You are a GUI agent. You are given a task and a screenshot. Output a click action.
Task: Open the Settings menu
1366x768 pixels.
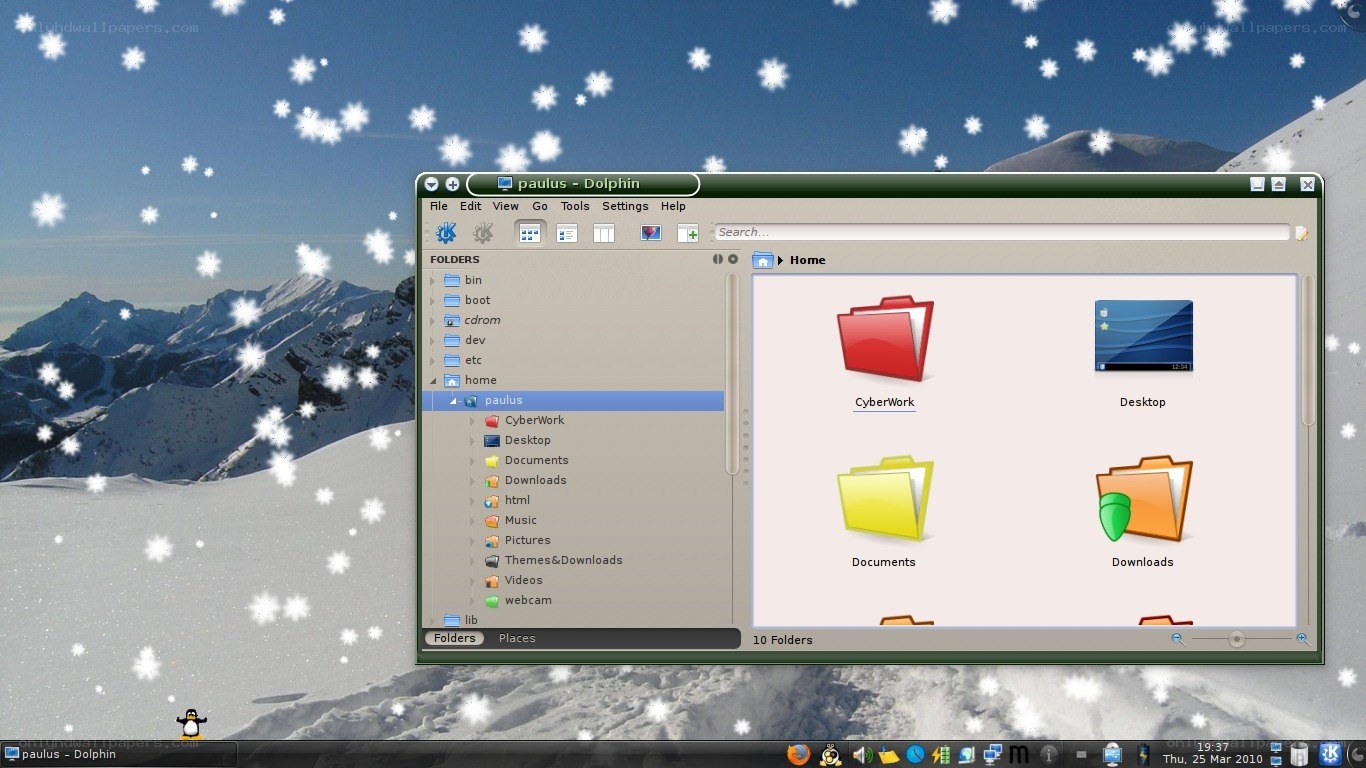(x=625, y=206)
